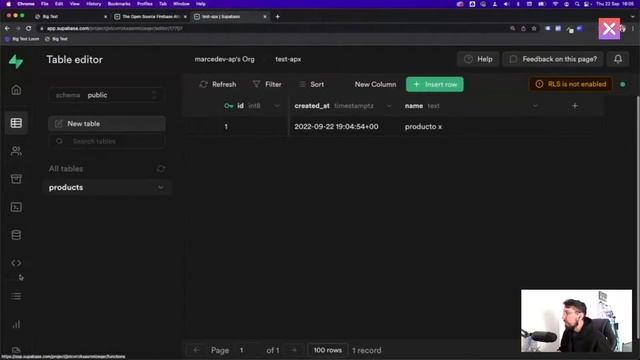Click the webcam video thumbnail
This screenshot has height=360, width=640.
tap(576, 321)
